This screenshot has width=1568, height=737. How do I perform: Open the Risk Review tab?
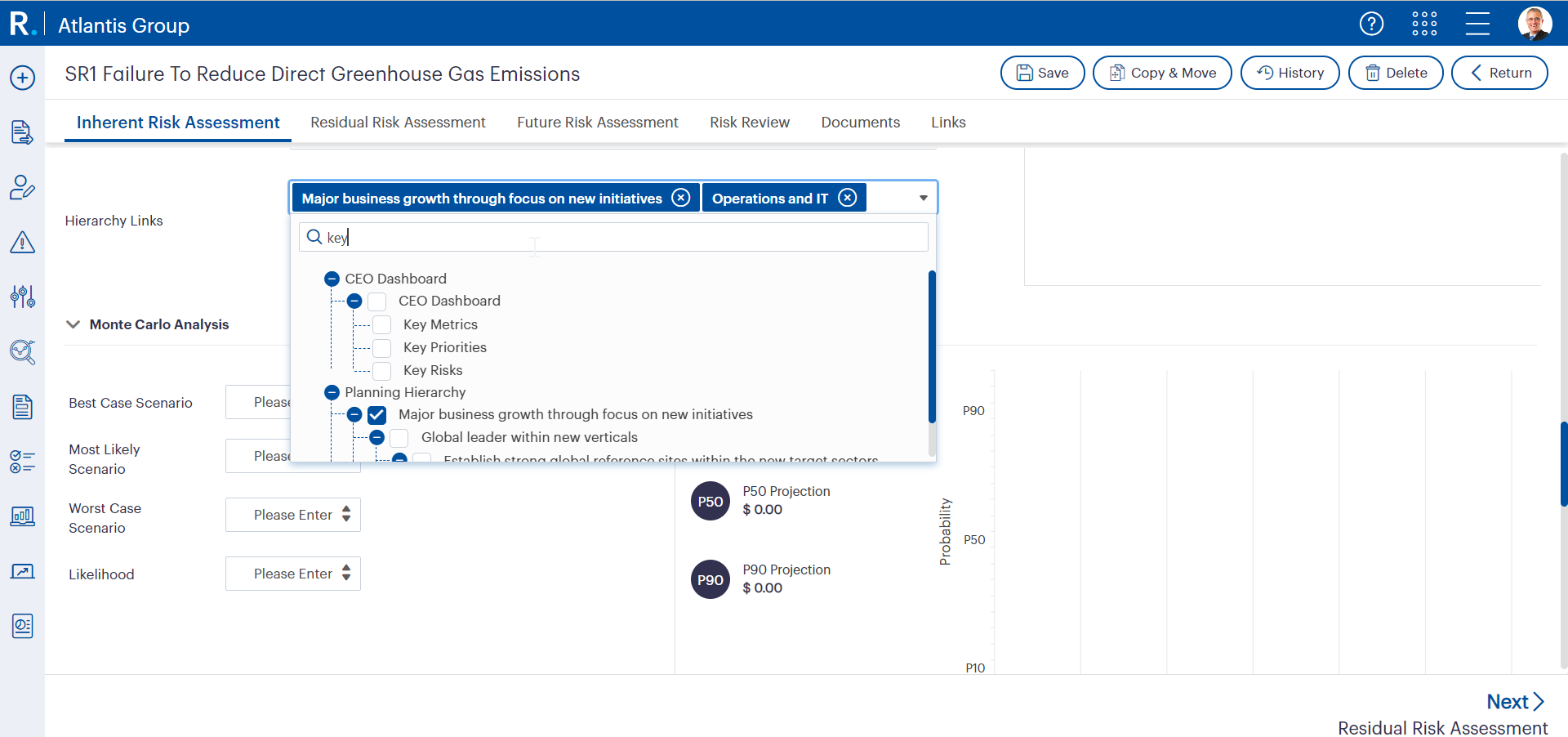pos(750,123)
